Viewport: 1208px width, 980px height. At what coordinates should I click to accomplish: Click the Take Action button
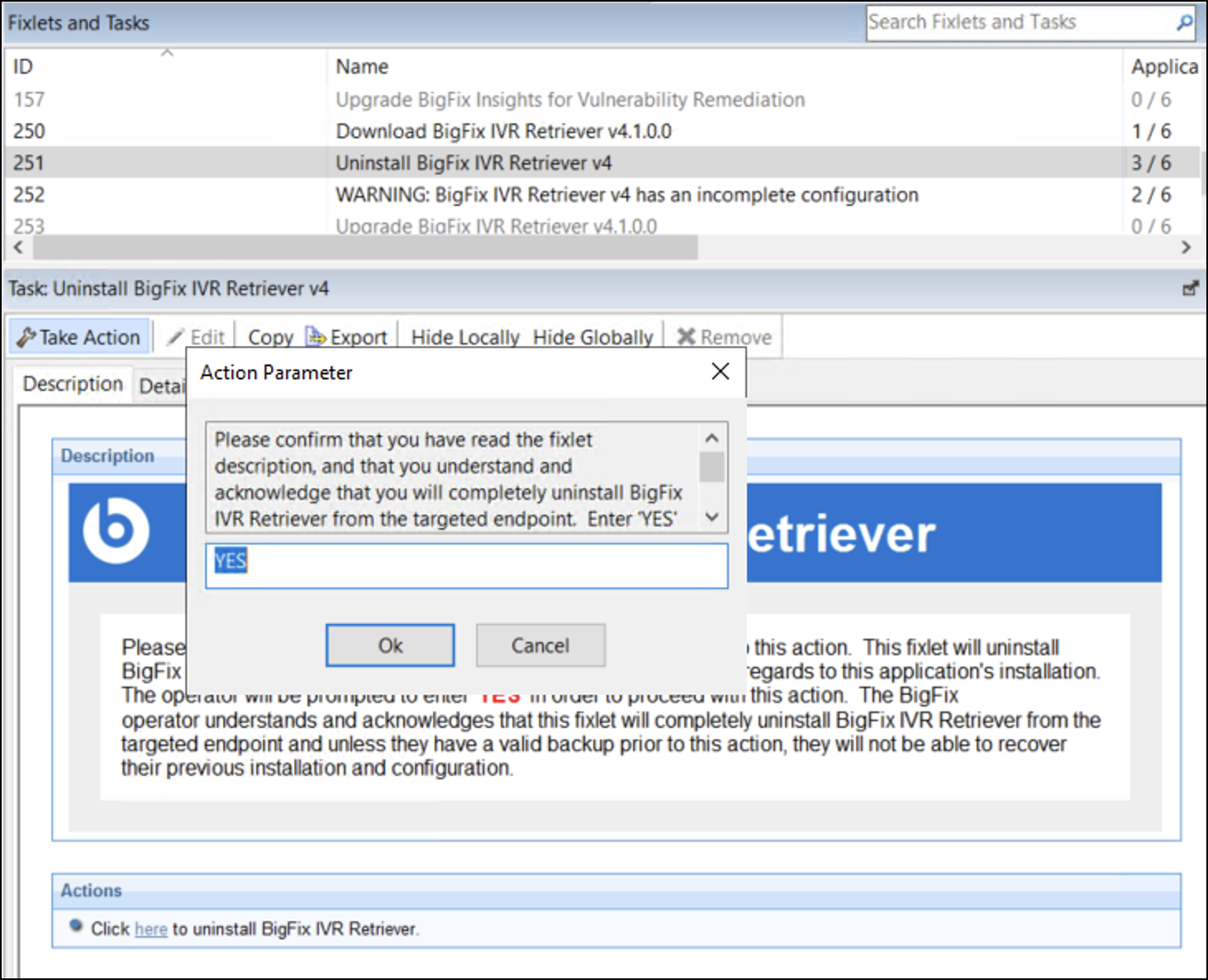(79, 337)
